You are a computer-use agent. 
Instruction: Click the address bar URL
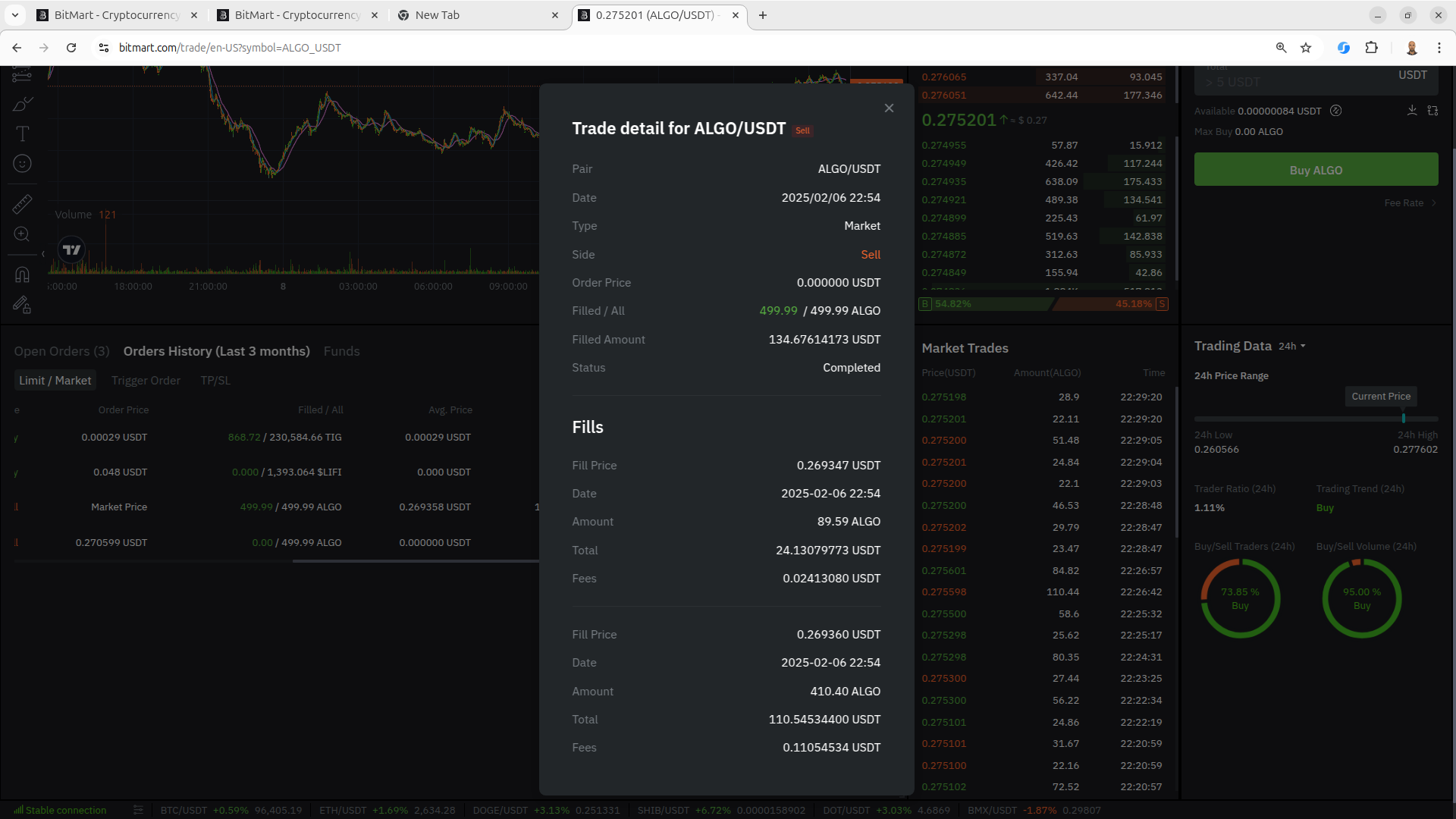(230, 48)
